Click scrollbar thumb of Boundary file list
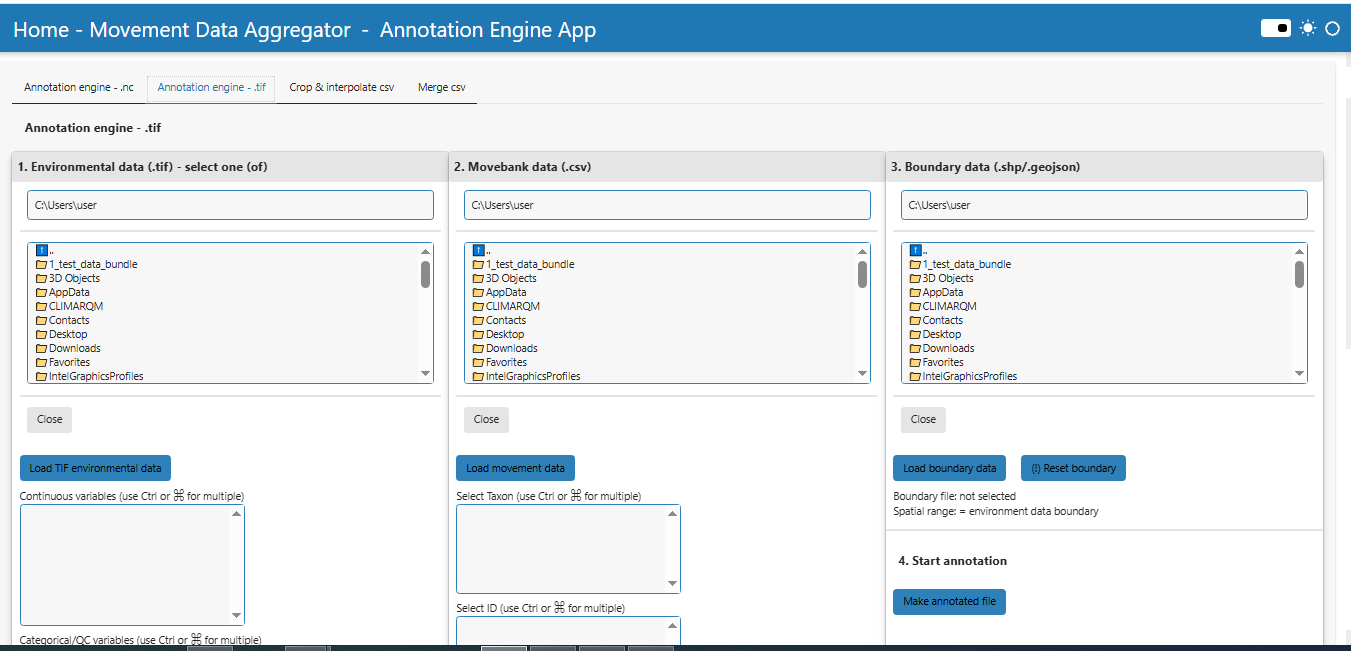The width and height of the screenshot is (1351, 651). tap(1300, 274)
